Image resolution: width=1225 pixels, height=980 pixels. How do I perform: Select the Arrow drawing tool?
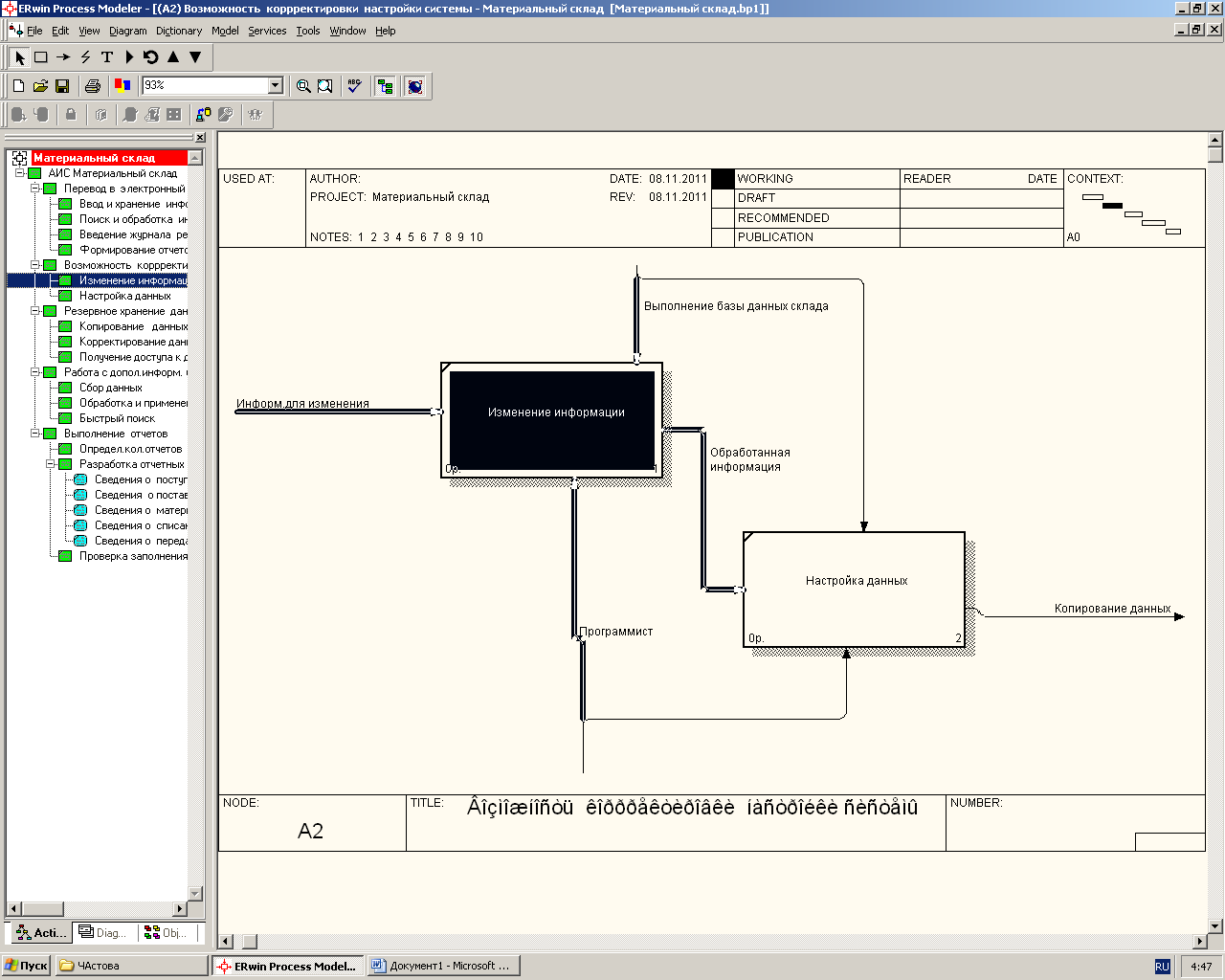tap(63, 57)
